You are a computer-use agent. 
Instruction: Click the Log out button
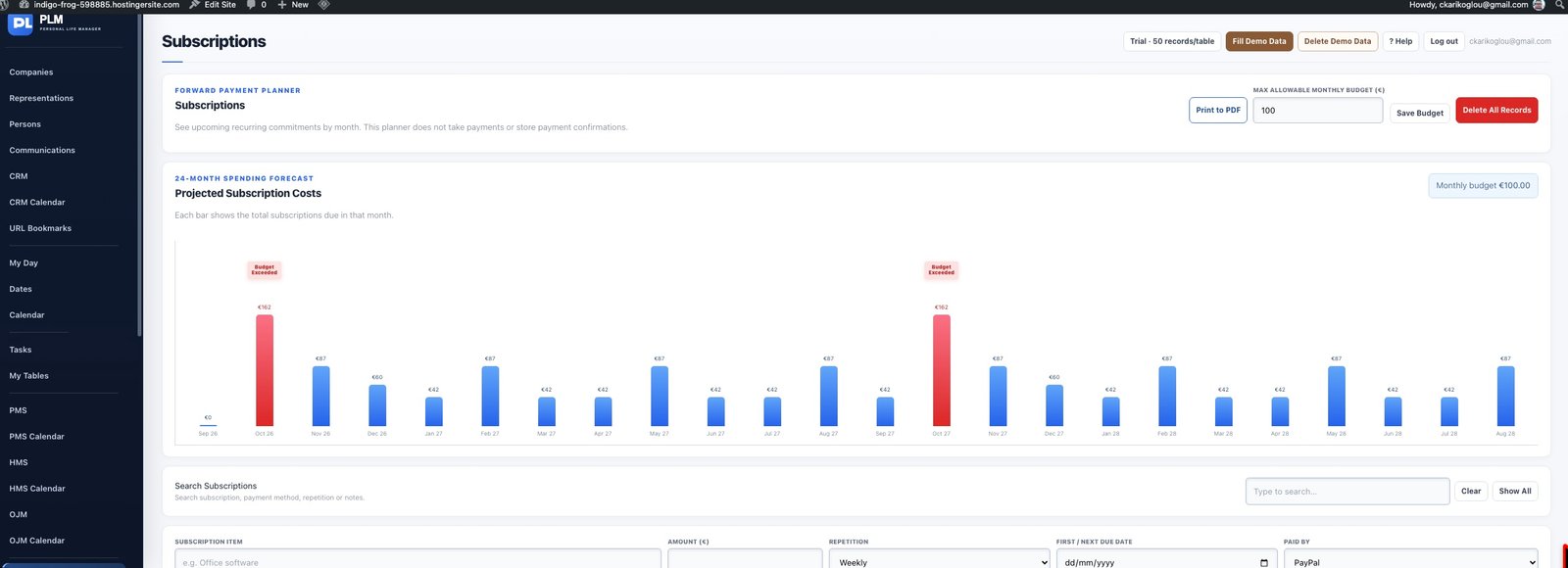point(1444,41)
